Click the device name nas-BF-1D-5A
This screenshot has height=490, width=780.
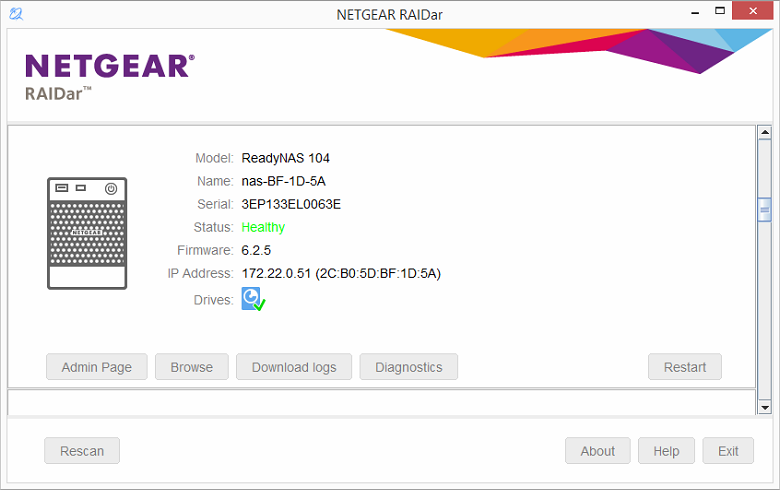pos(284,181)
